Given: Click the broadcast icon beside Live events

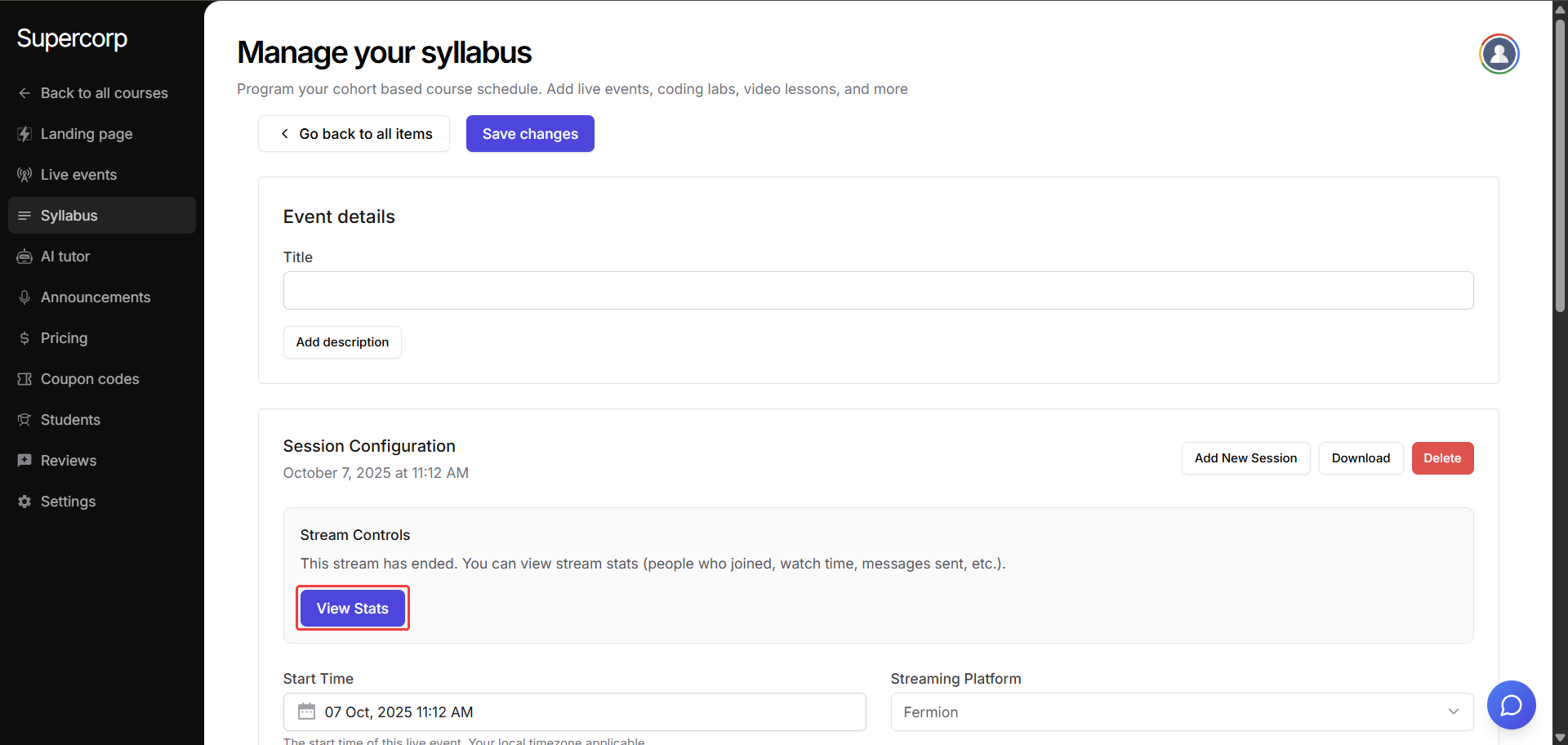Looking at the screenshot, I should 24,175.
